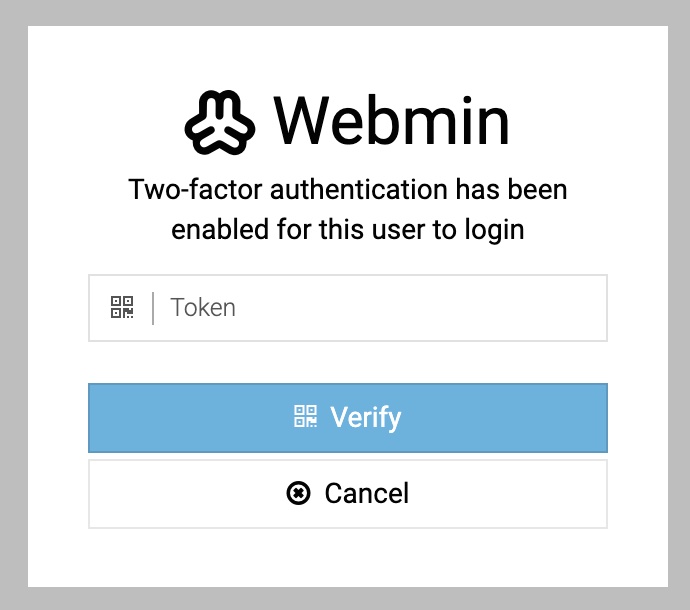Click the empty white panel area below Cancel

pos(348,557)
